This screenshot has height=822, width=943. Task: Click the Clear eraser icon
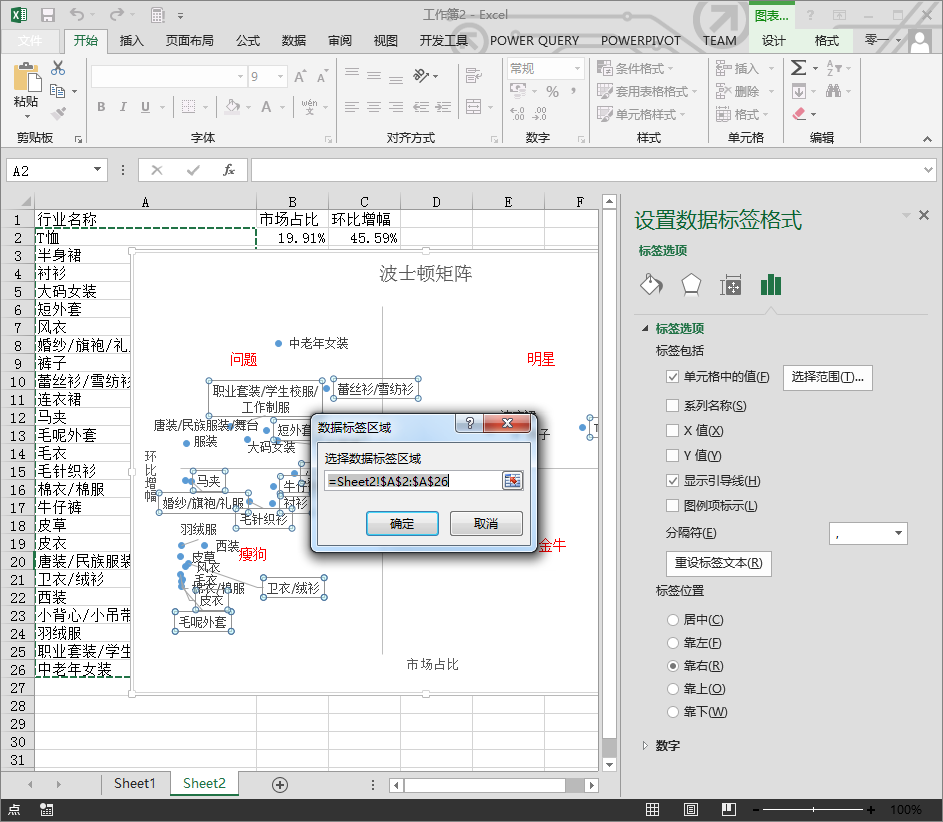tap(799, 114)
